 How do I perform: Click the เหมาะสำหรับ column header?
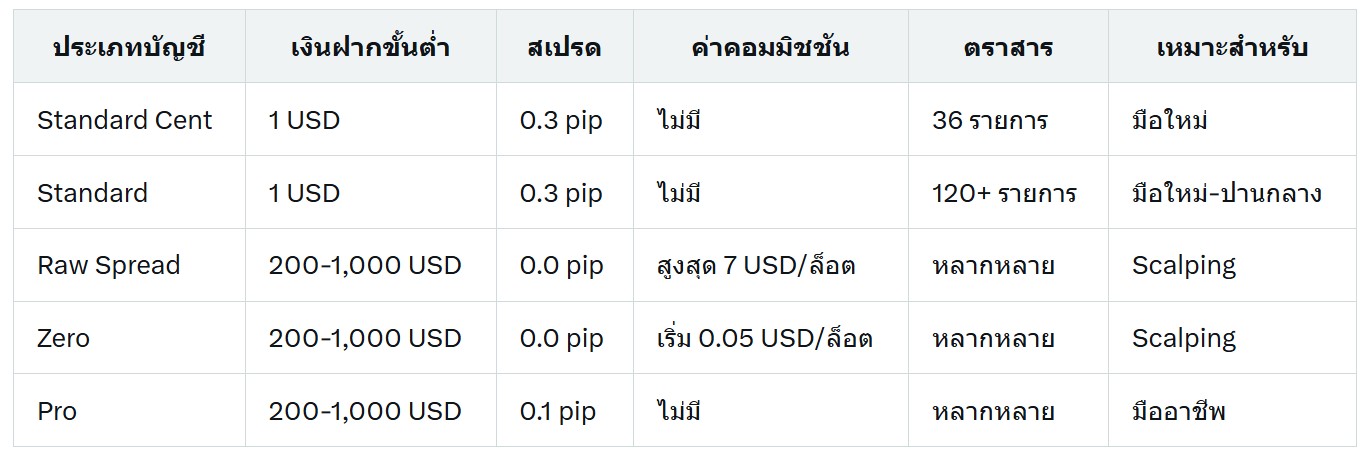tap(1232, 47)
